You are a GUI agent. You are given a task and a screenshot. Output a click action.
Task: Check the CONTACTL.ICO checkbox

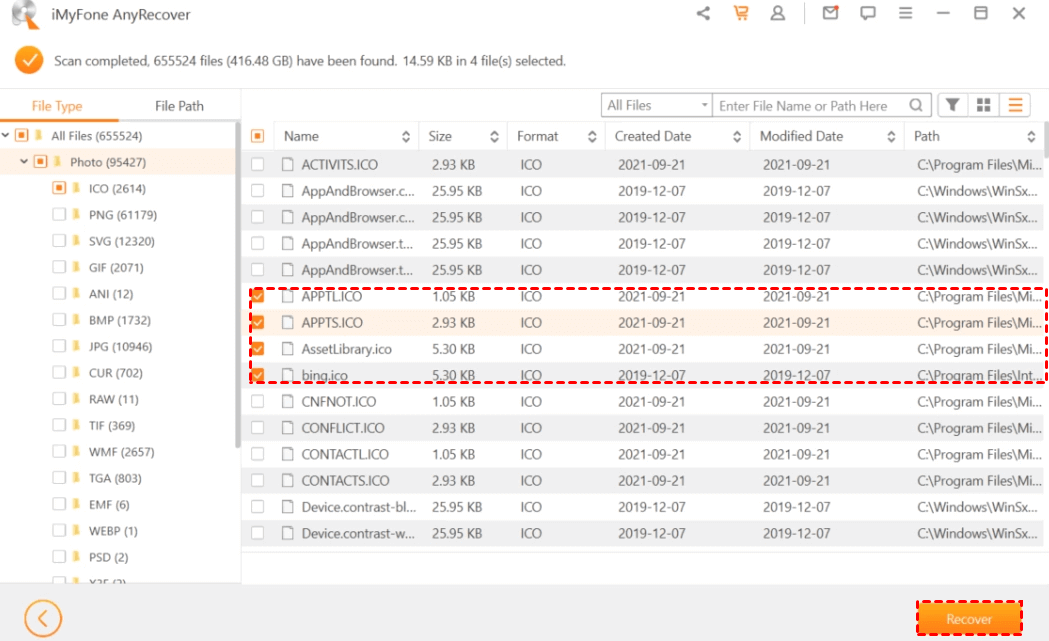(258, 454)
